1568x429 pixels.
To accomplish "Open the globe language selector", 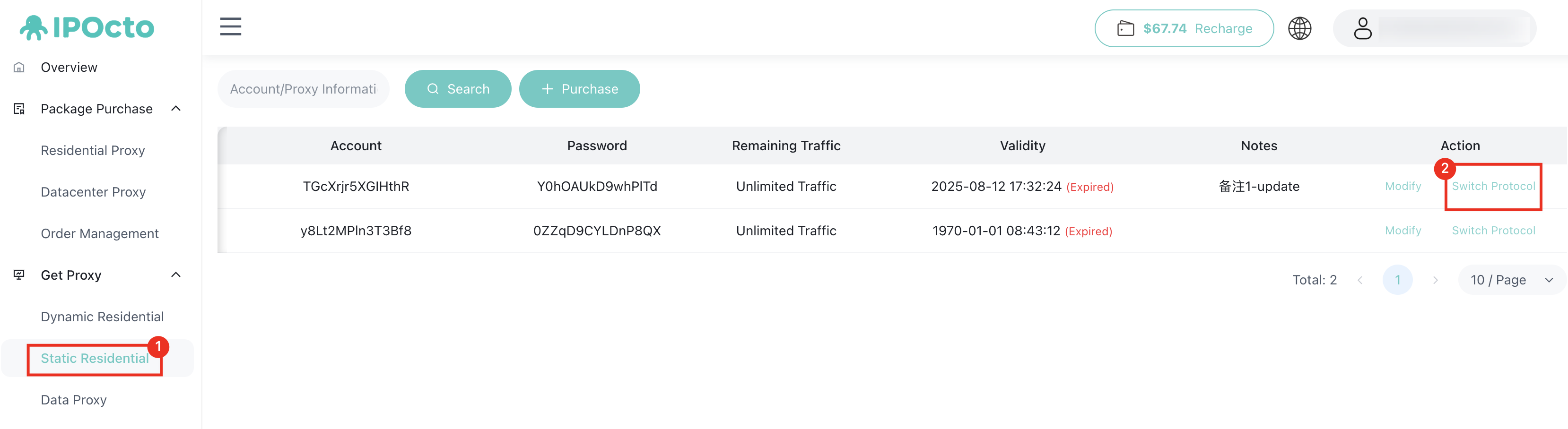I will coord(1299,28).
